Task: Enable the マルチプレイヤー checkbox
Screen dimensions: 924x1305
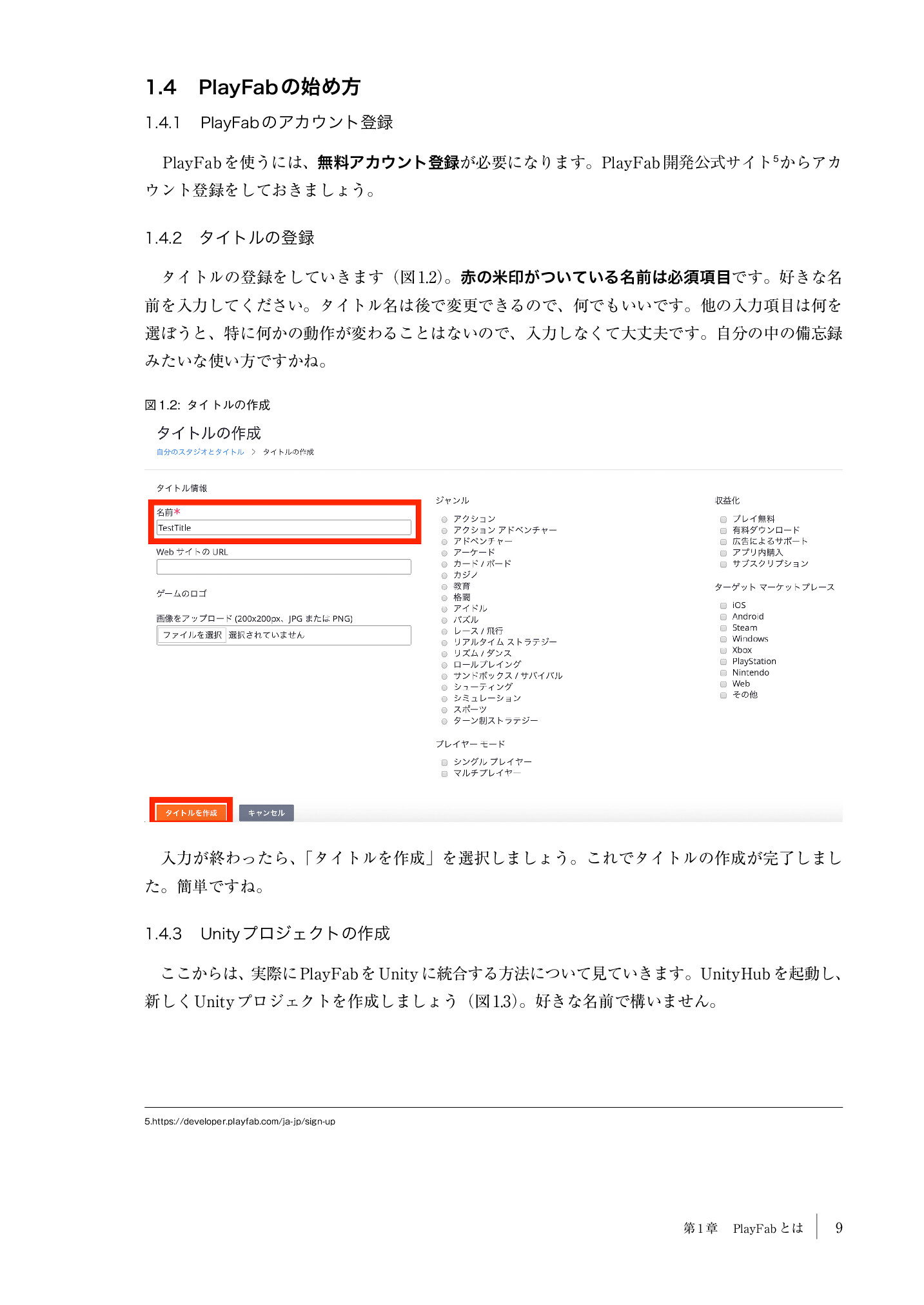Action: [444, 774]
